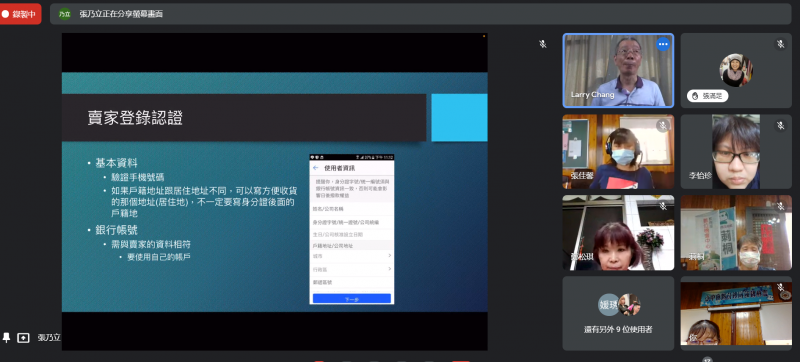Select your own video tile labeled 你
Screen dimensions: 800x362
(x=736, y=314)
